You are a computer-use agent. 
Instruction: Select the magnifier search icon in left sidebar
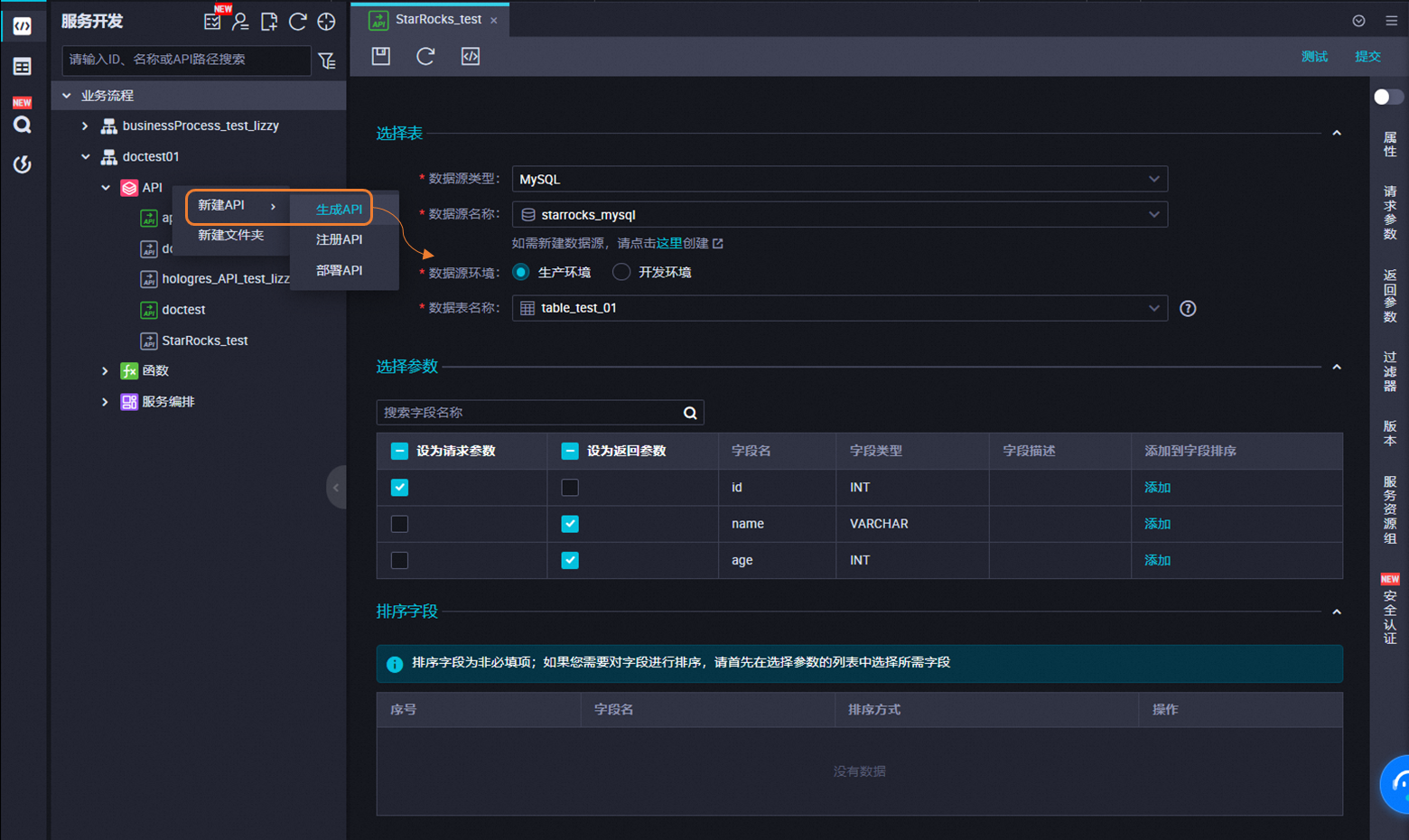22,125
